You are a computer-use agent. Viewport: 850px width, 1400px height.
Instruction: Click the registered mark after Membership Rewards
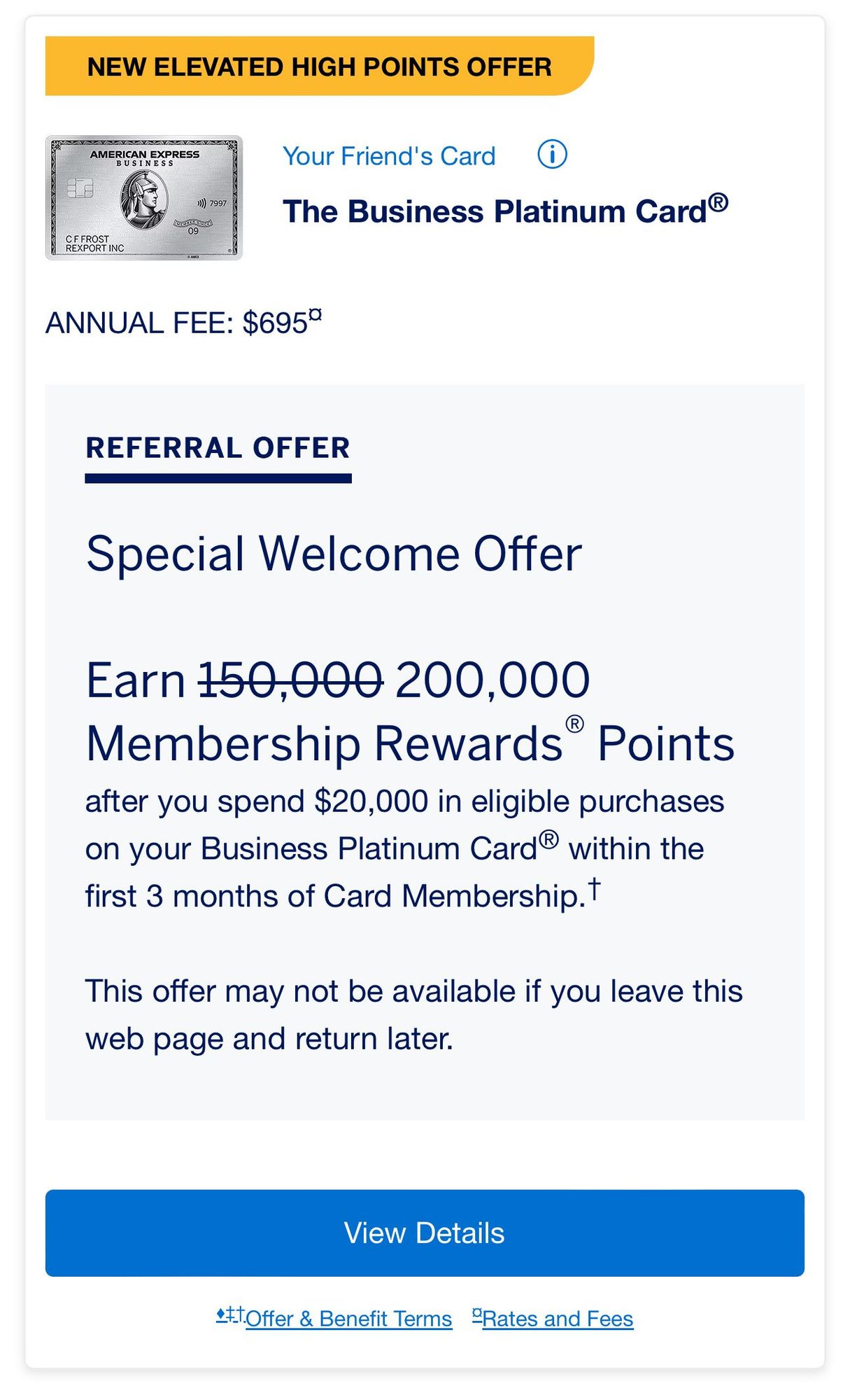574,724
